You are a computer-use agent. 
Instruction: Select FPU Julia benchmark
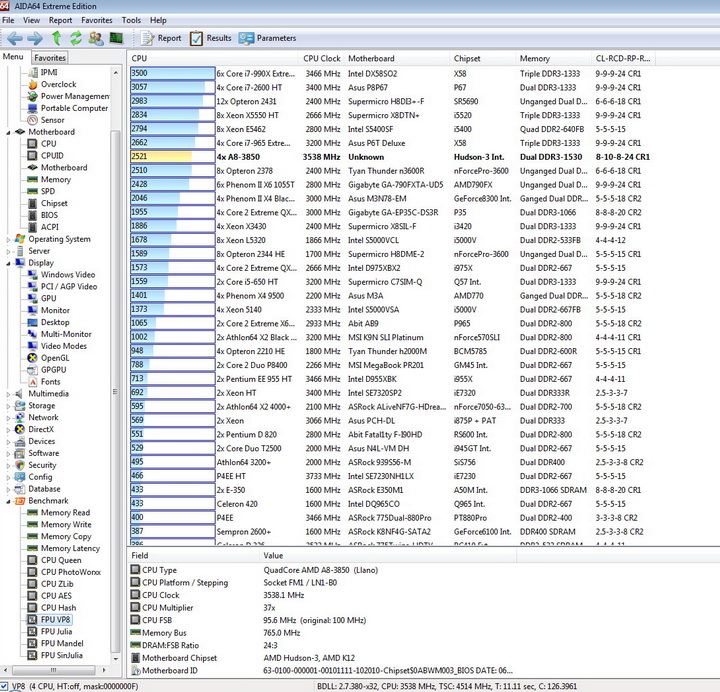[56, 631]
